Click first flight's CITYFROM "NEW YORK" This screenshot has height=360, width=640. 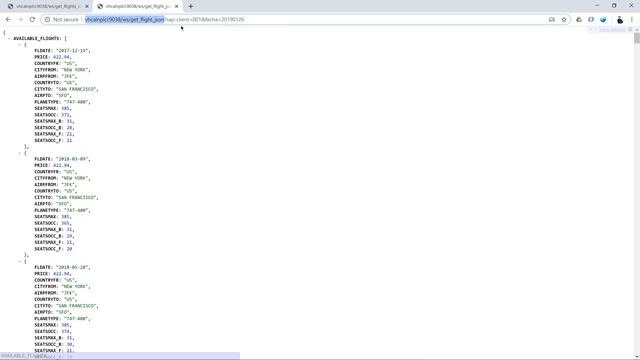74,70
